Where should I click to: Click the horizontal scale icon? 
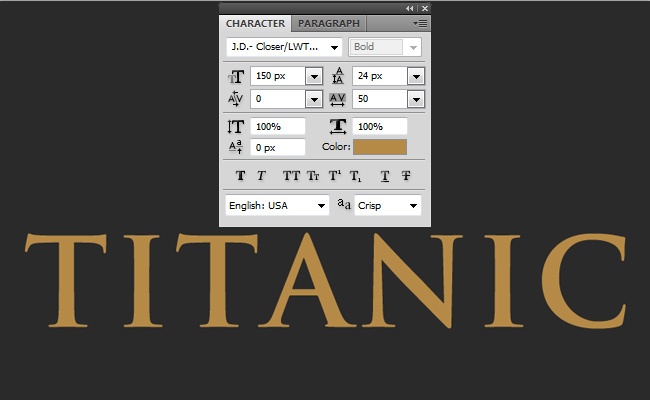pyautogui.click(x=338, y=126)
